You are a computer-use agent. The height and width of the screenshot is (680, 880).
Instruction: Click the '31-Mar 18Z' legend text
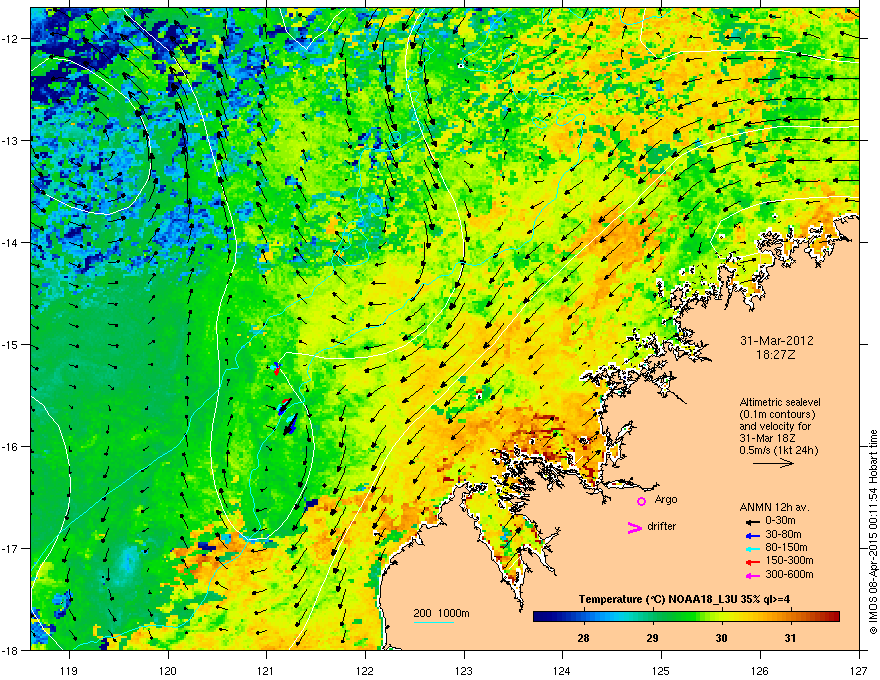pyautogui.click(x=767, y=438)
